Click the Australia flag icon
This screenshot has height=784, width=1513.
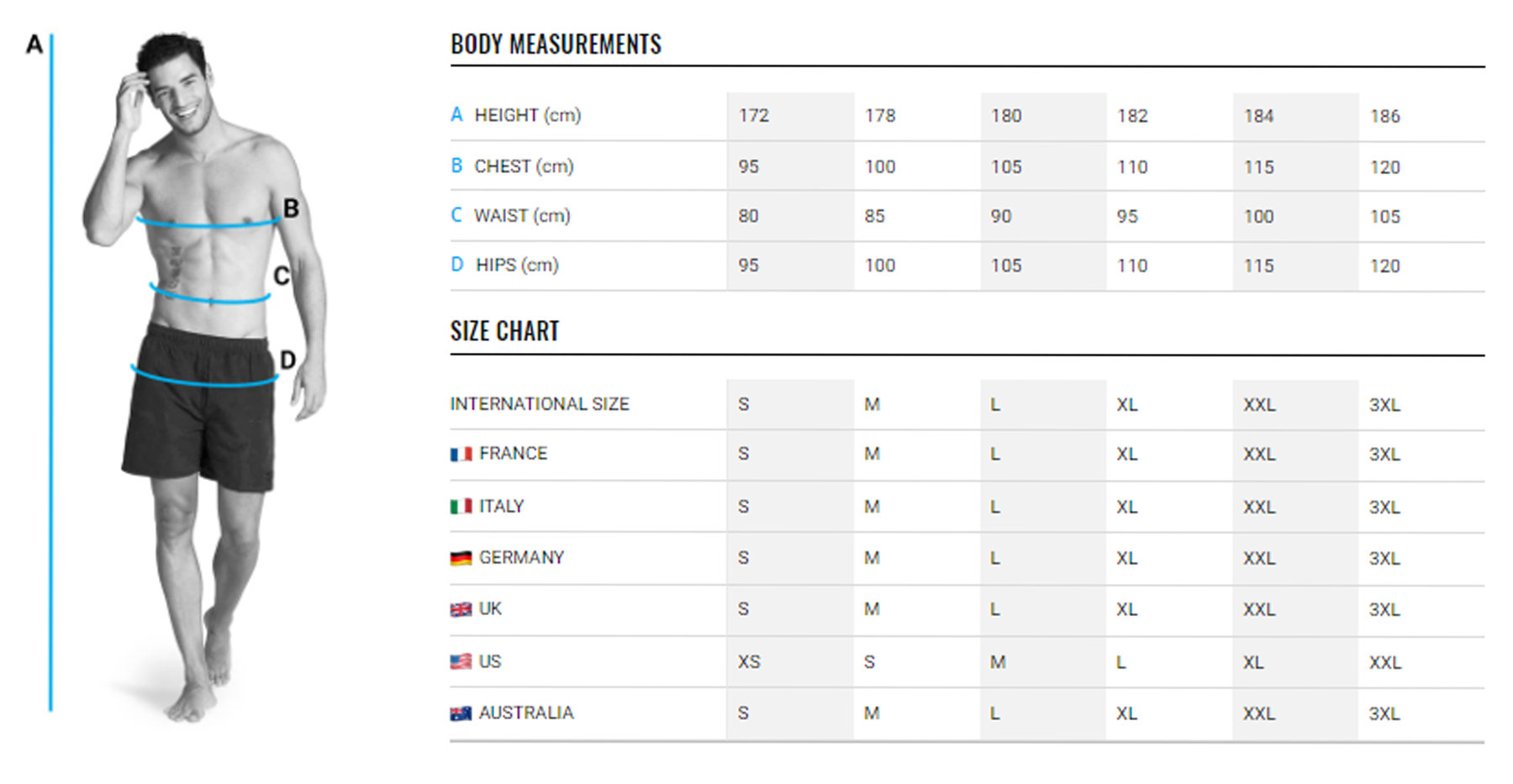[x=461, y=714]
